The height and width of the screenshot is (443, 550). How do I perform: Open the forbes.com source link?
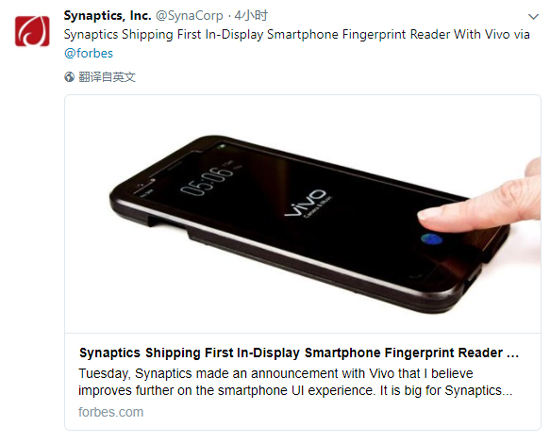[111, 412]
